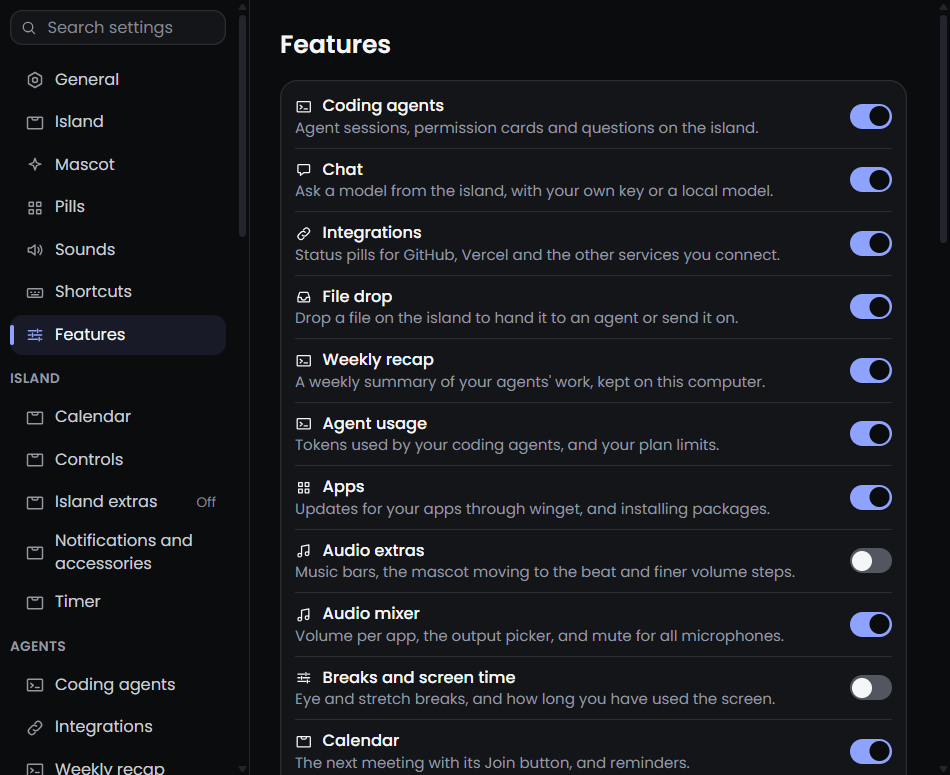Click the Mascot sparkle icon
The height and width of the screenshot is (775, 950).
pos(35,165)
